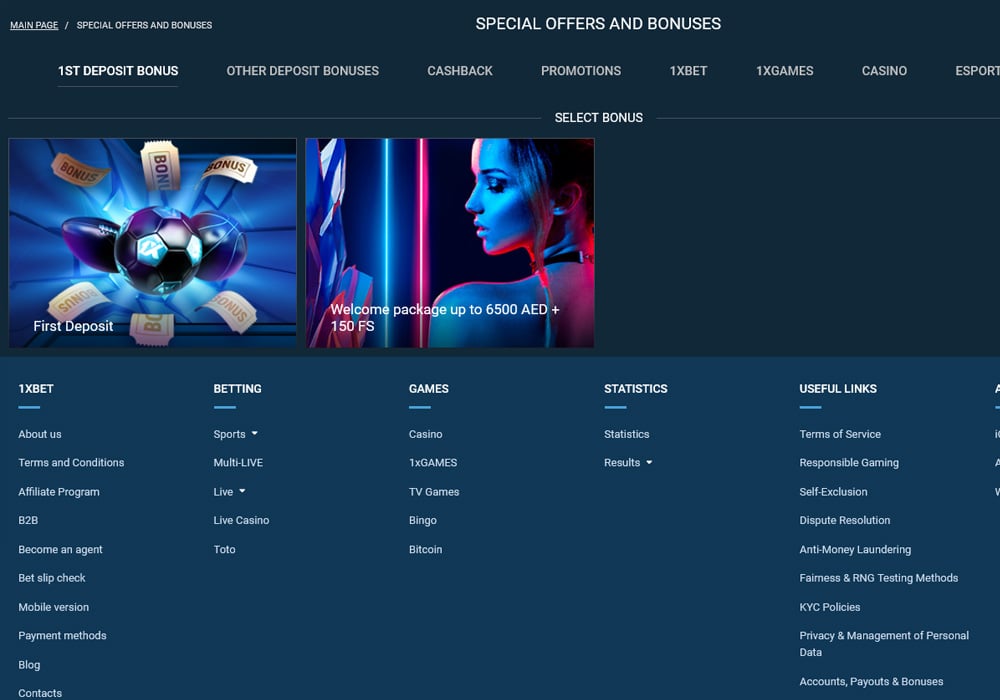The height and width of the screenshot is (700, 1000).
Task: Open Privacy & Management of Personal Data
Action: 884,644
